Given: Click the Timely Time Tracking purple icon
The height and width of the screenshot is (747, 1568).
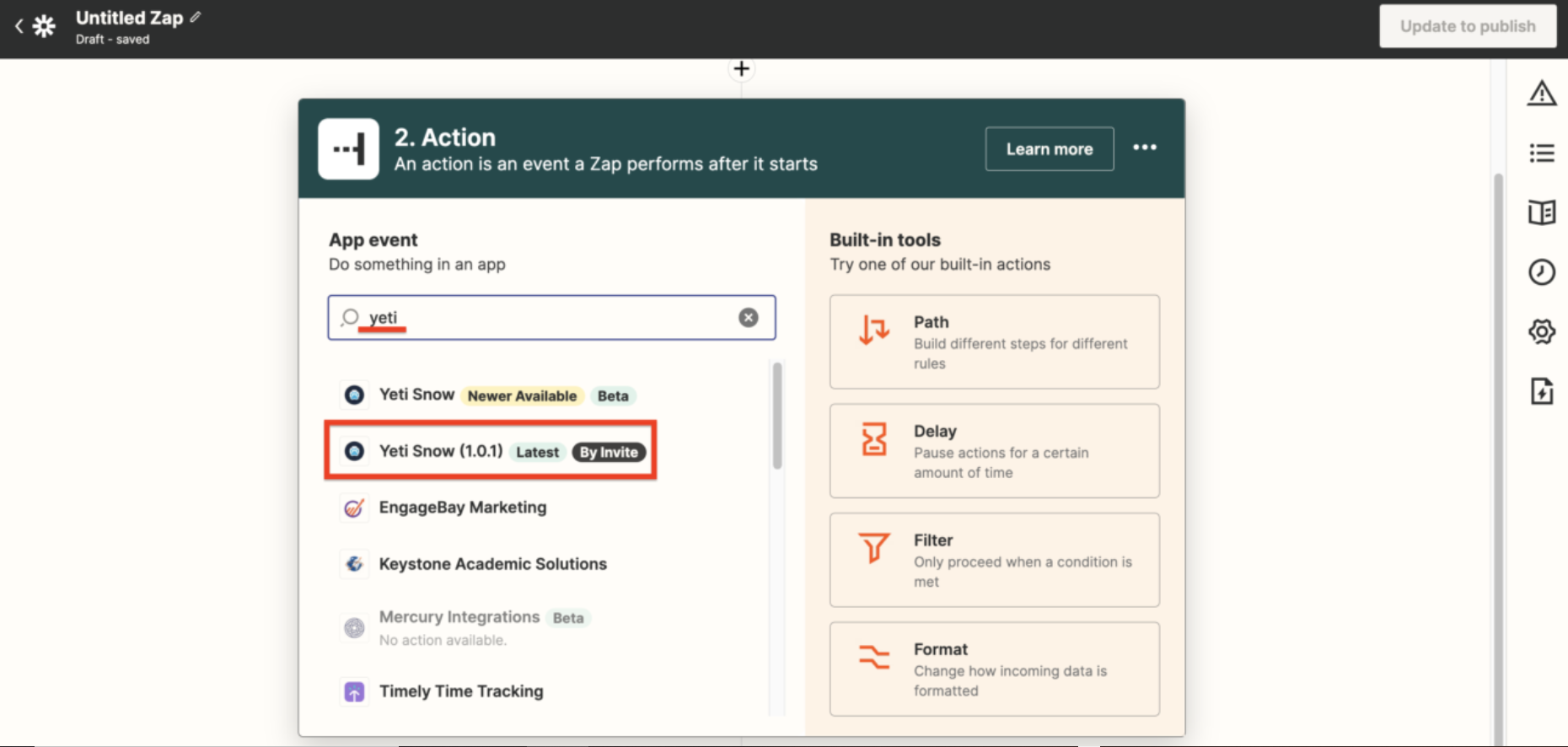Looking at the screenshot, I should tap(354, 692).
